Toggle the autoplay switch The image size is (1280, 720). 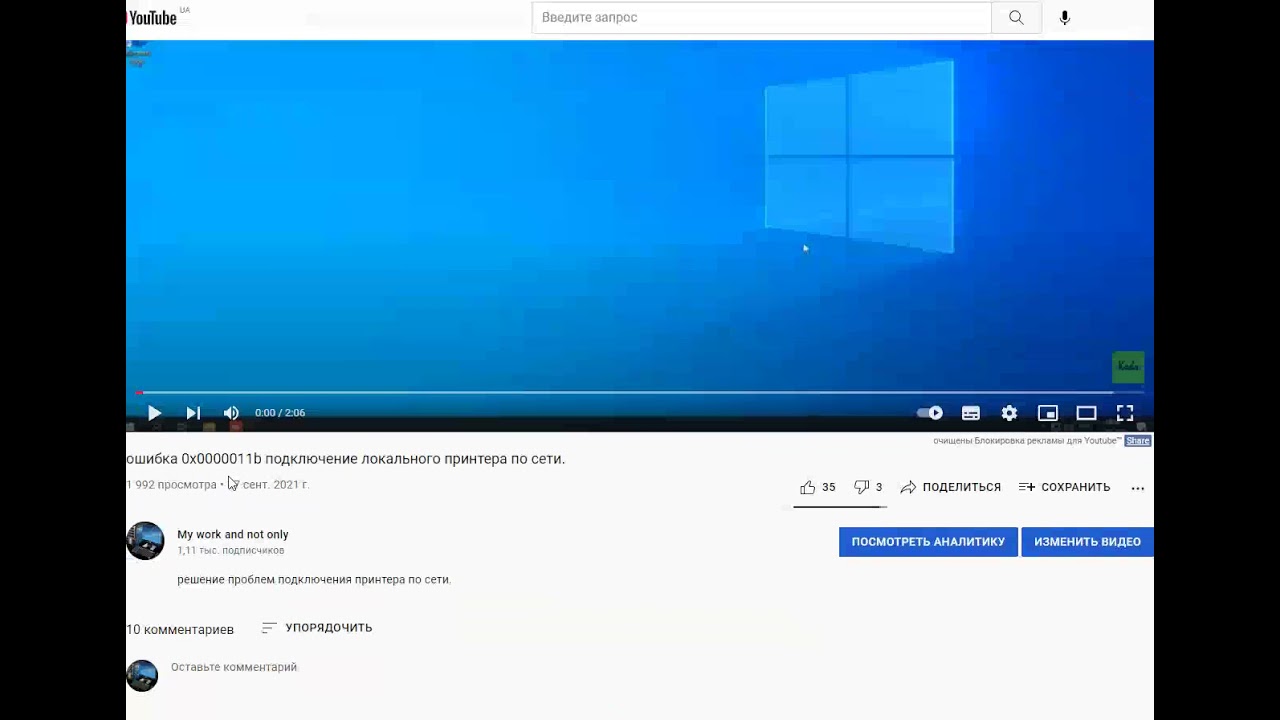(930, 413)
